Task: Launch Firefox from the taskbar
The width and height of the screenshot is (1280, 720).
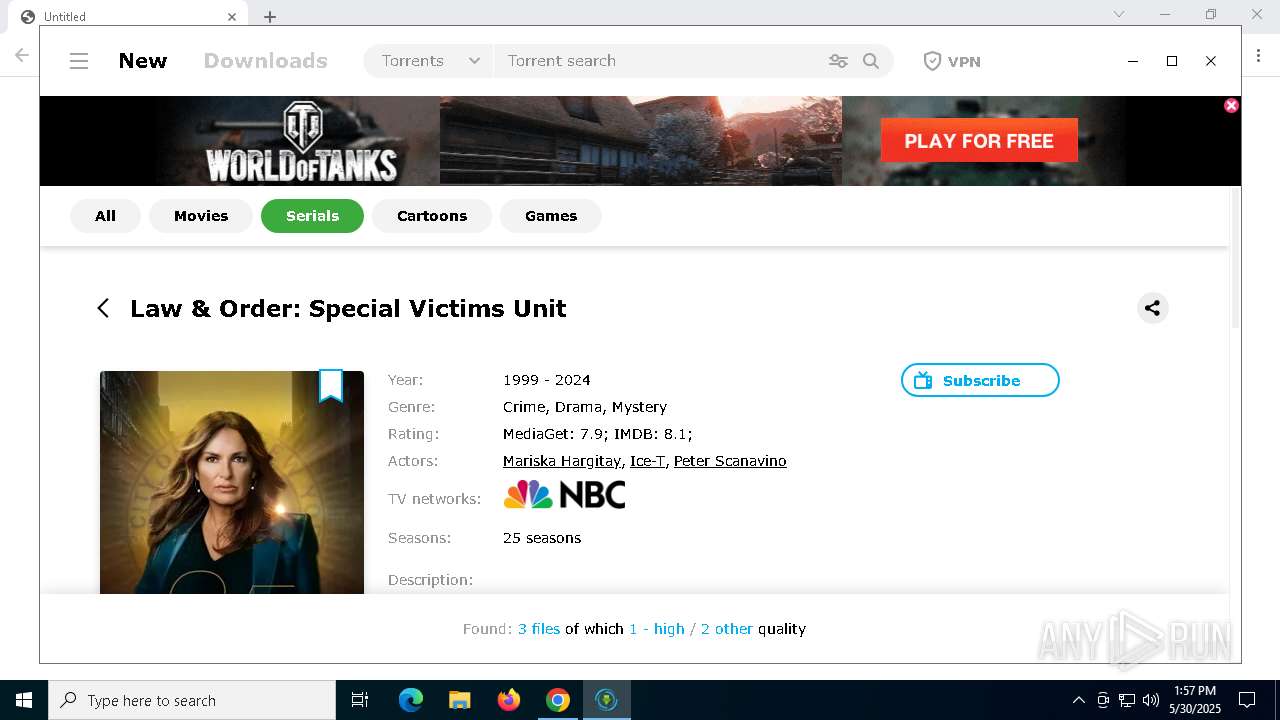Action: (509, 700)
